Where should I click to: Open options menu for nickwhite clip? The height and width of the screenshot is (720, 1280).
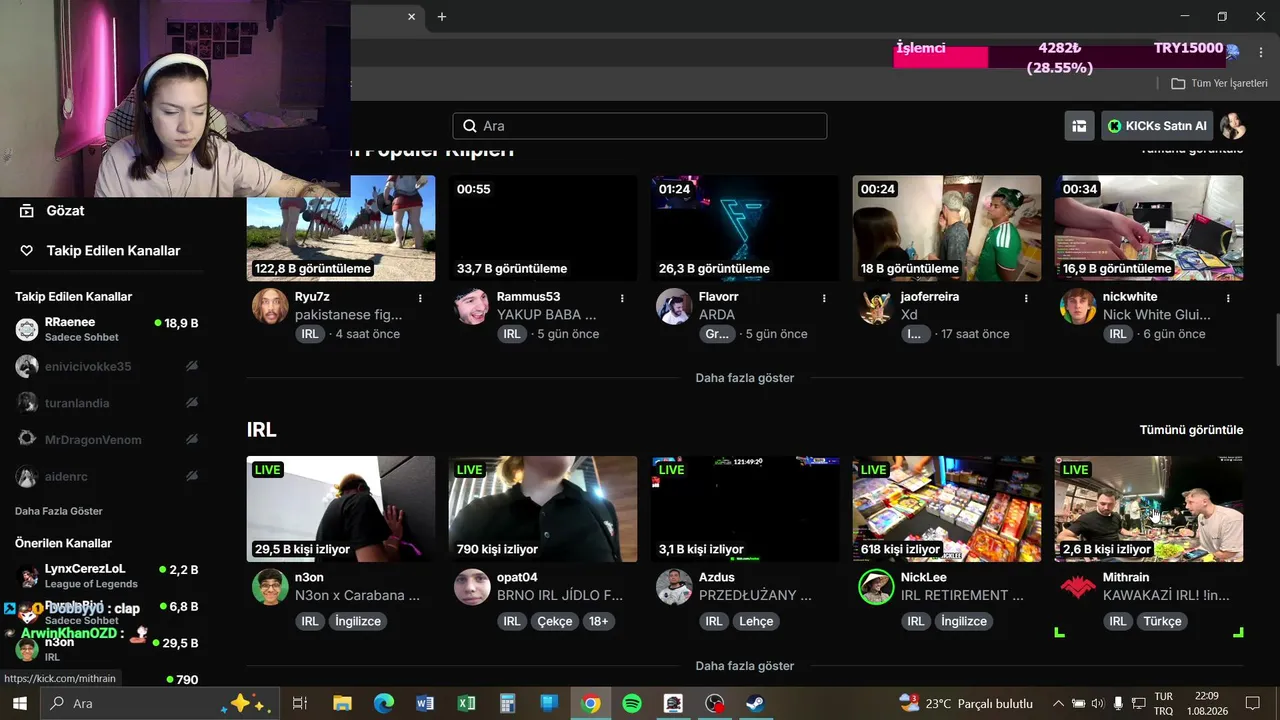(x=1228, y=298)
